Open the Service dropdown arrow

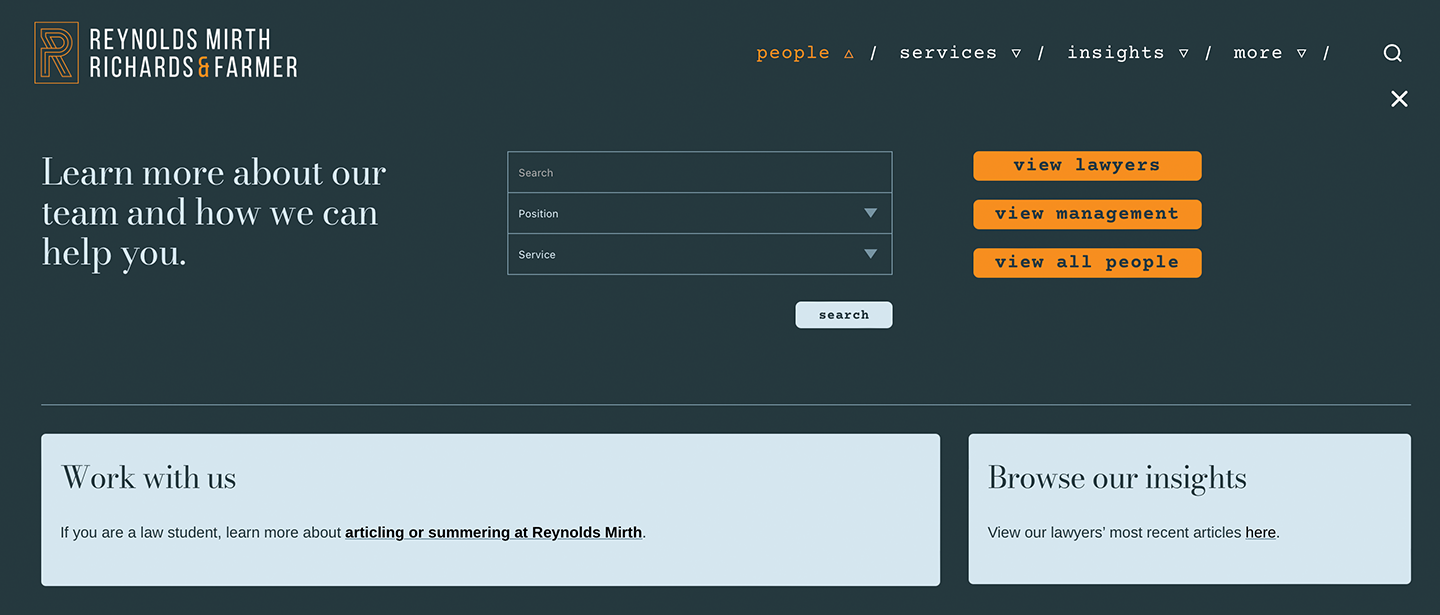870,254
